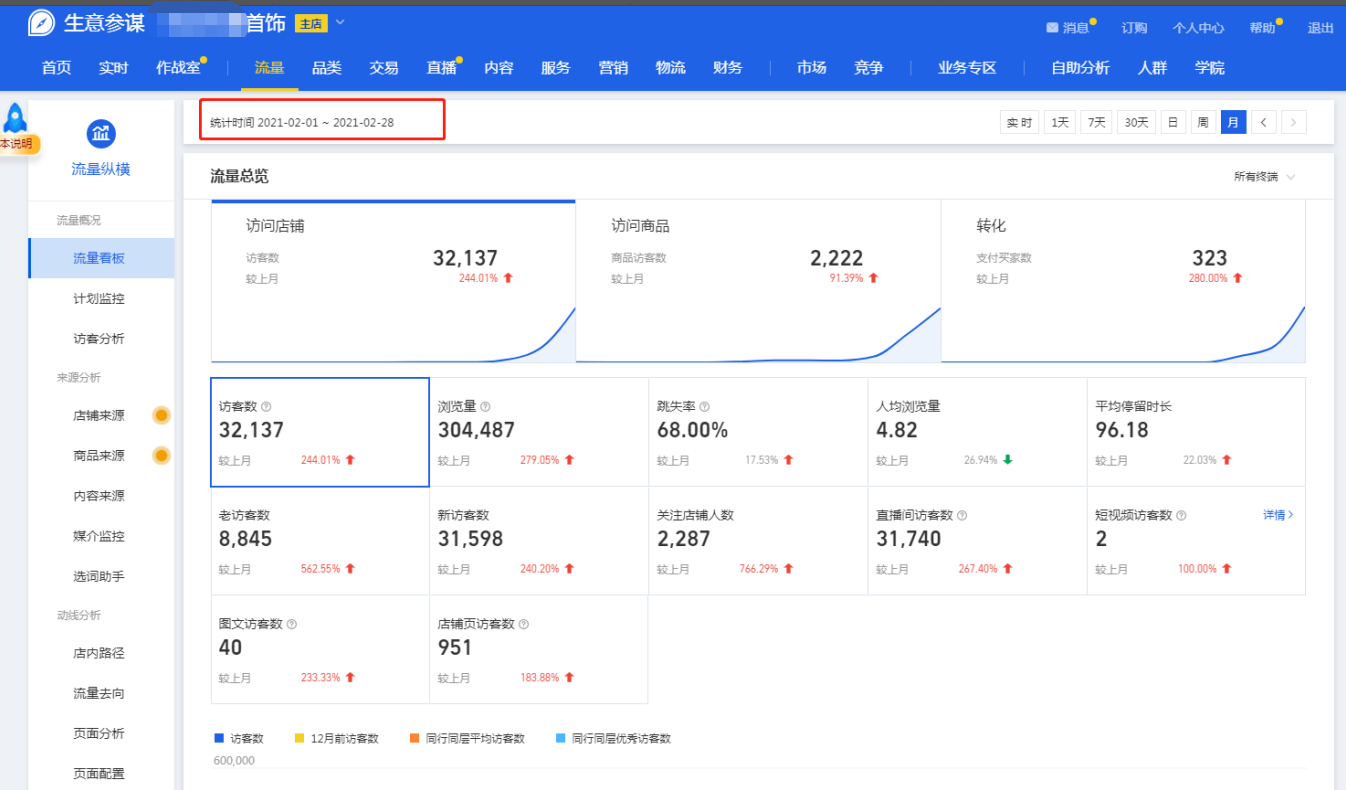Click the 生意参谋 compass logo icon
Image resolution: width=1346 pixels, height=790 pixels.
pyautogui.click(x=41, y=23)
